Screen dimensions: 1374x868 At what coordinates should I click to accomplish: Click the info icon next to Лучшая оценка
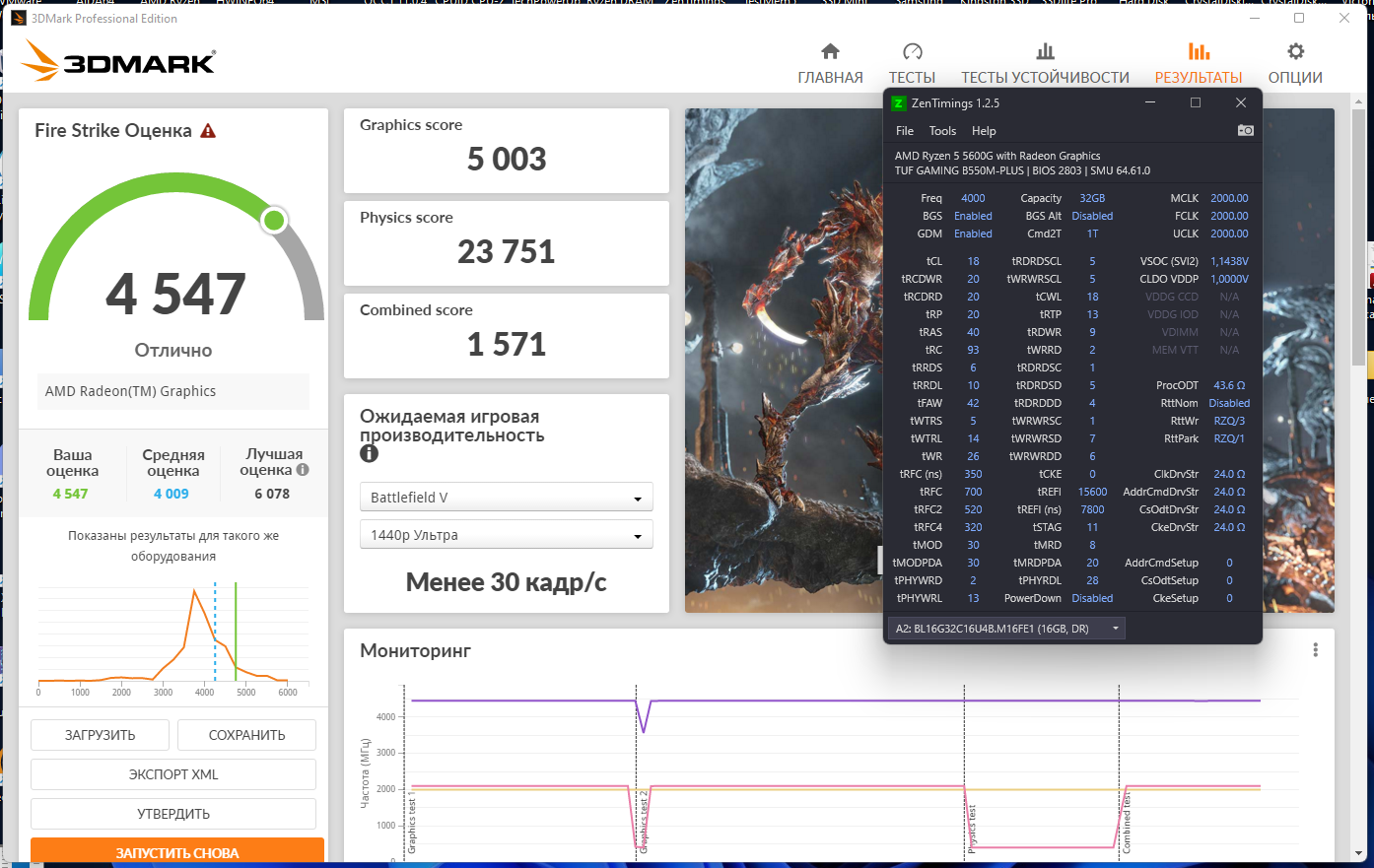(x=303, y=470)
